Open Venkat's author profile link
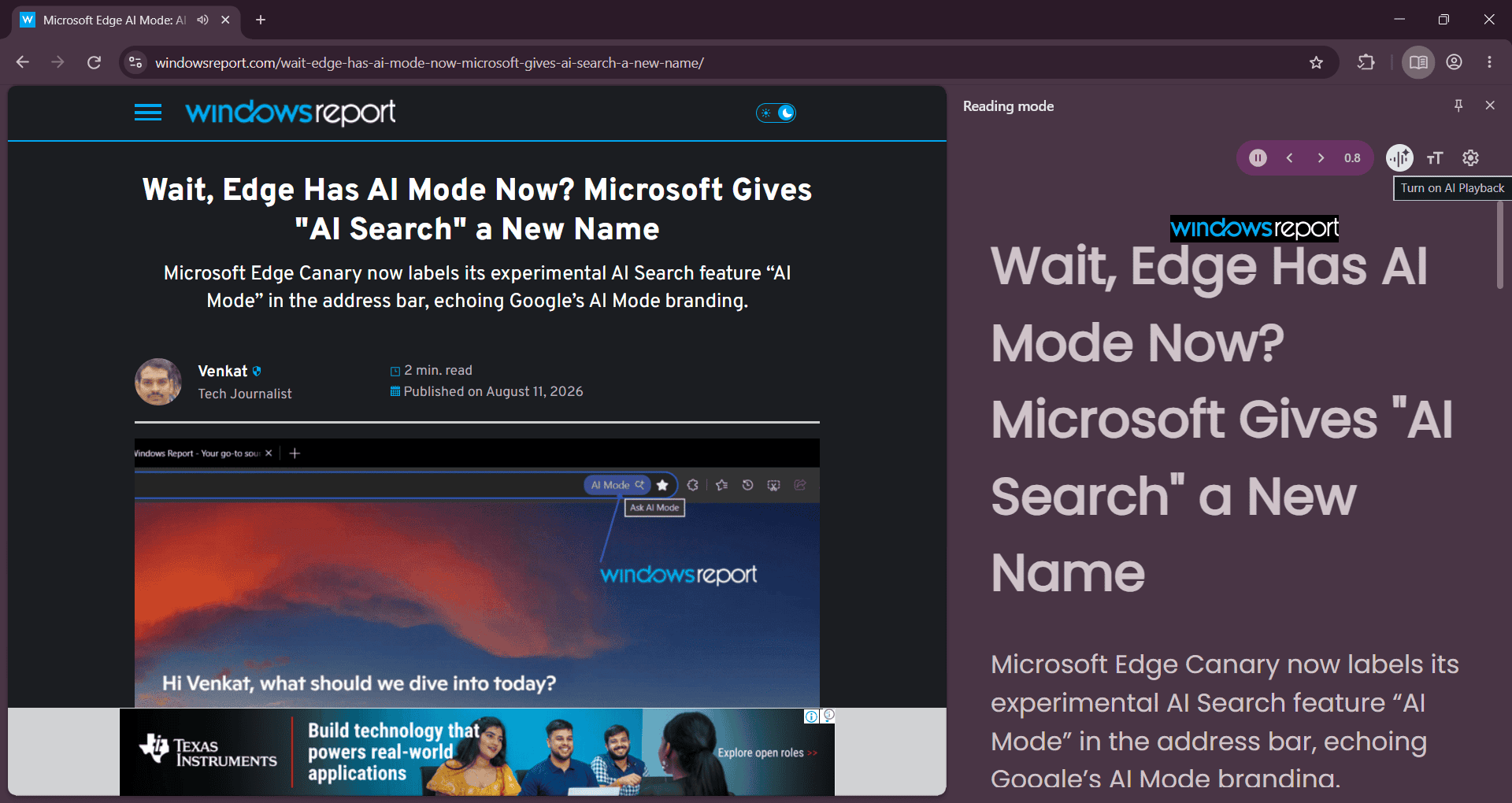 click(222, 371)
